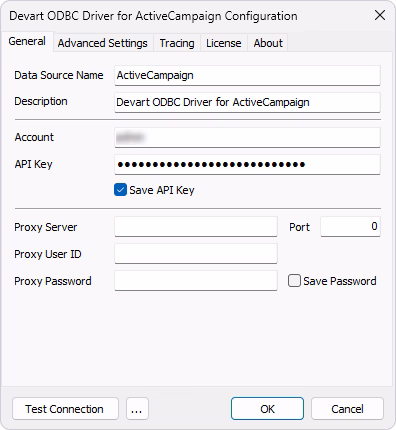This screenshot has width=396, height=430.
Task: Uncheck the Save API Key checkbox
Action: coord(120,190)
